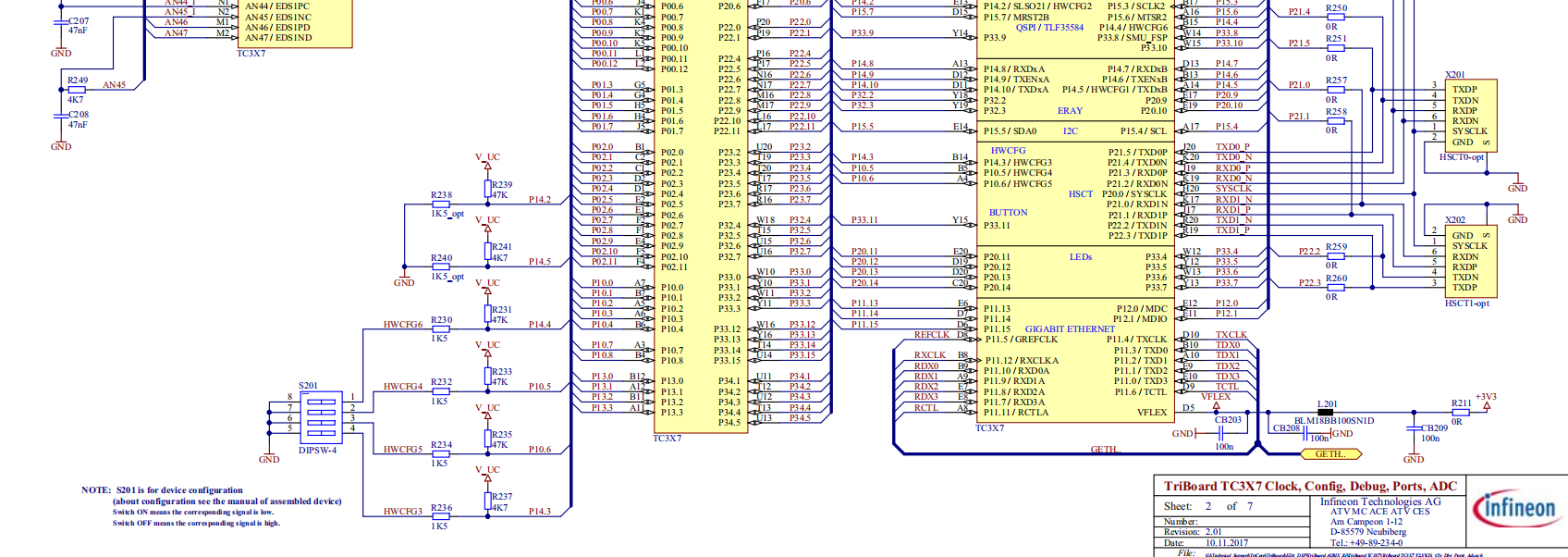Select the R249 4K7 resistor

click(77, 90)
